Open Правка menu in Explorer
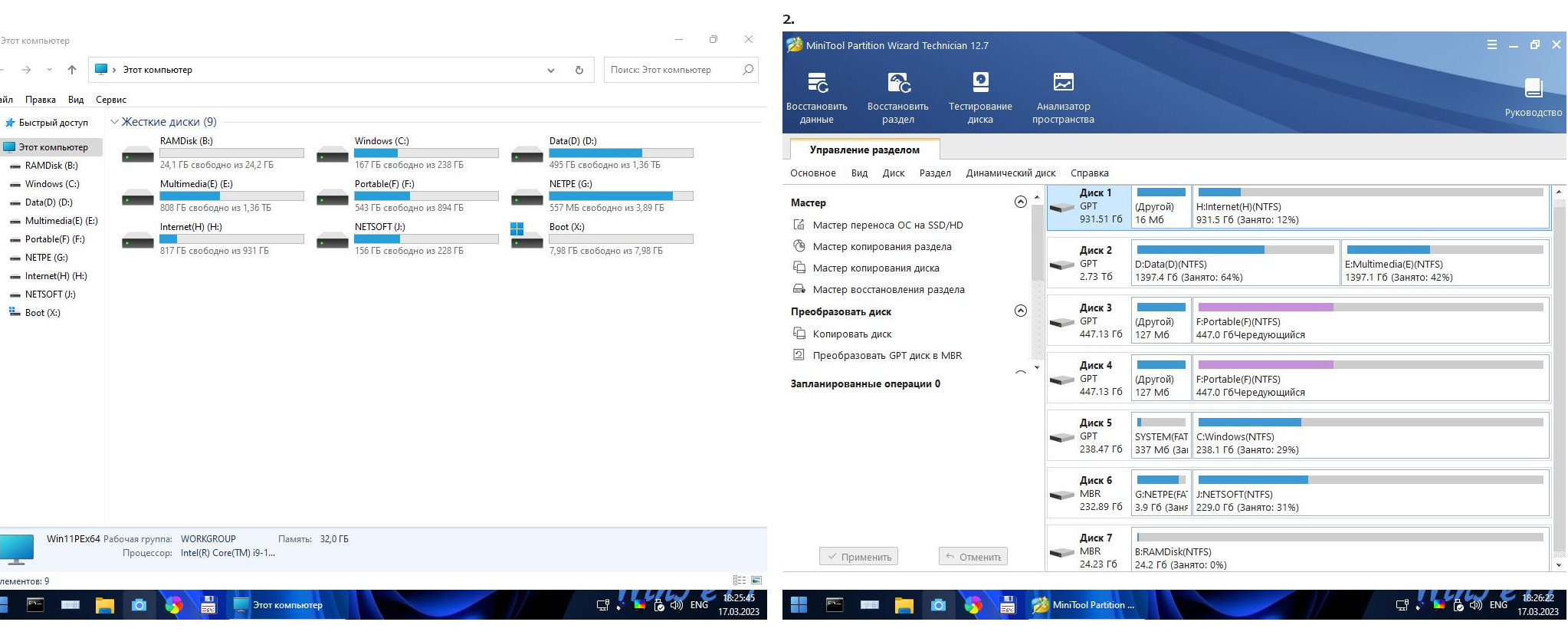 click(41, 100)
